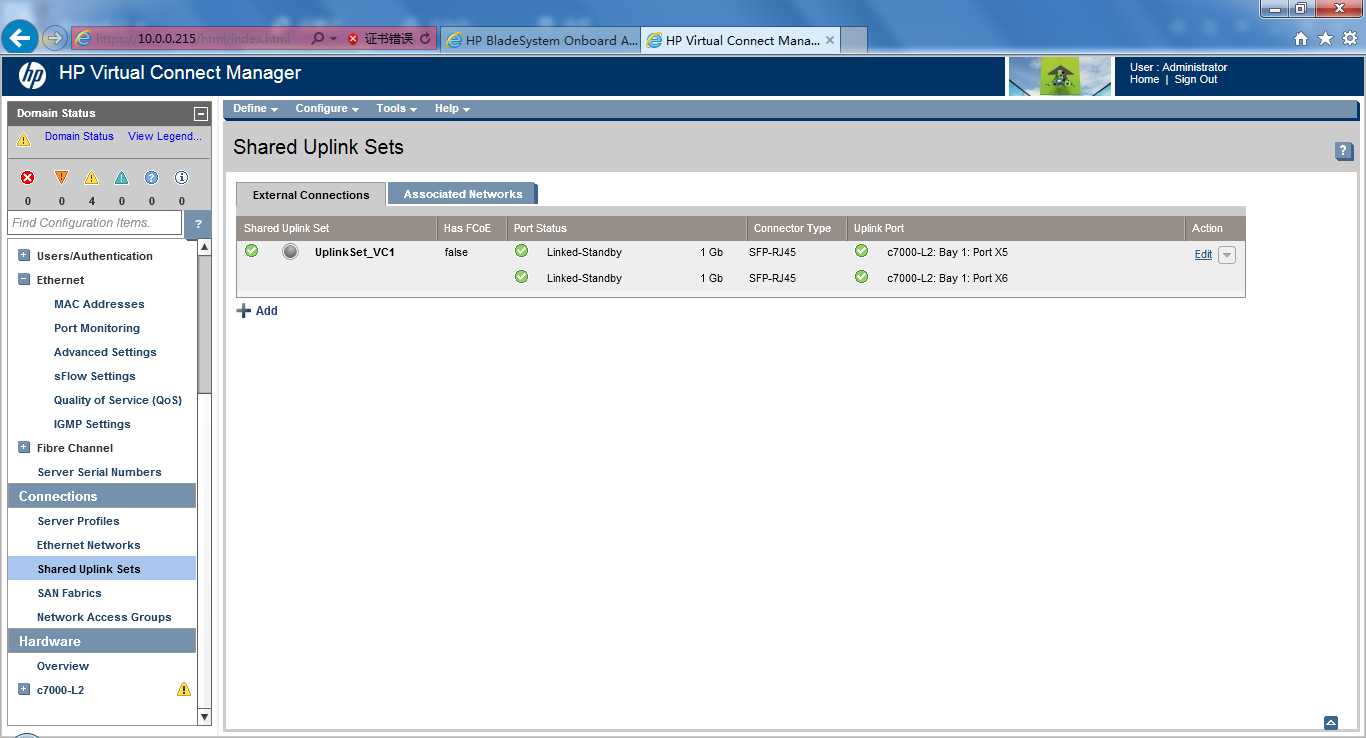Open MAC Addresses settings
The height and width of the screenshot is (738, 1366).
pyautogui.click(x=99, y=304)
